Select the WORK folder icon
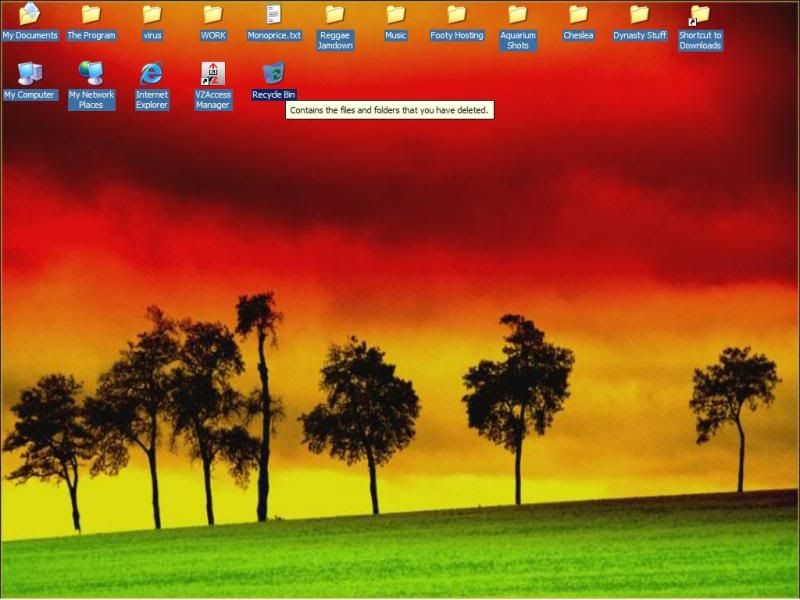 point(213,15)
